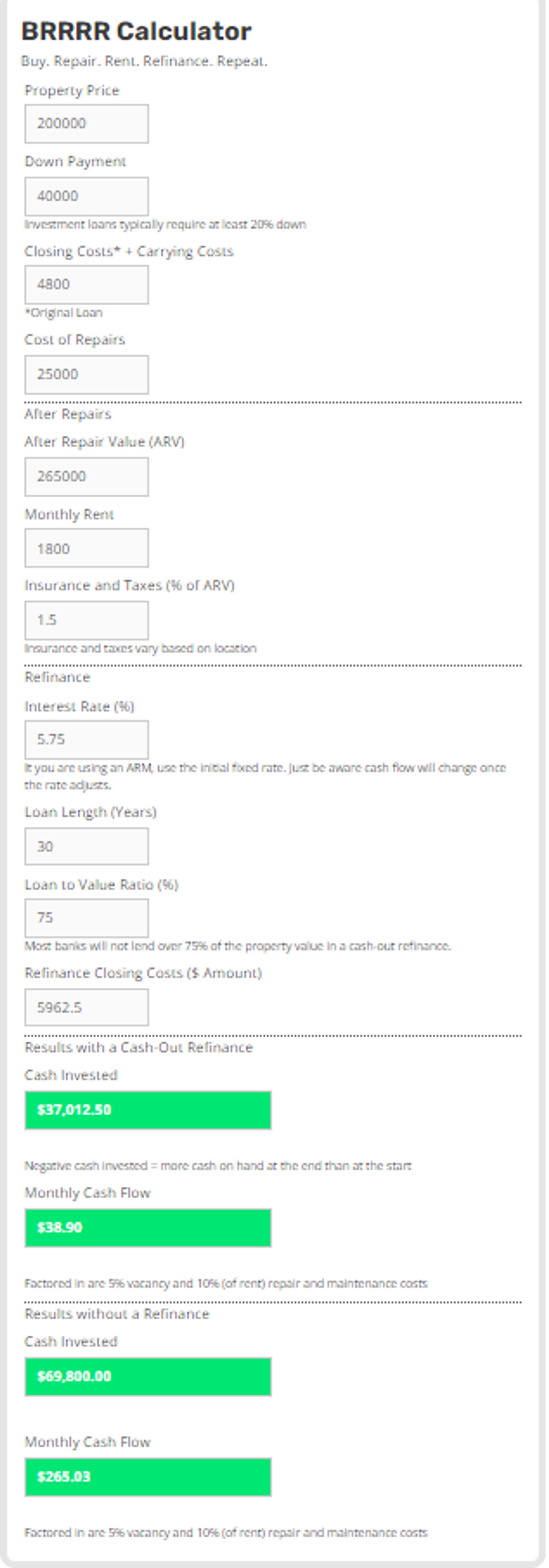Click the Monthly Rent input box
549x1568 pixels.
(x=87, y=548)
